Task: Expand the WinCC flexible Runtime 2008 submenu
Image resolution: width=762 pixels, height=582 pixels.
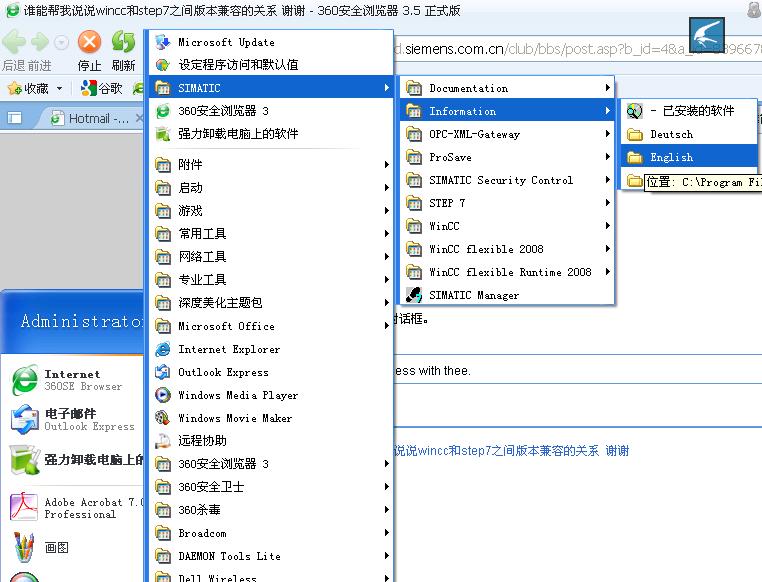Action: click(507, 272)
